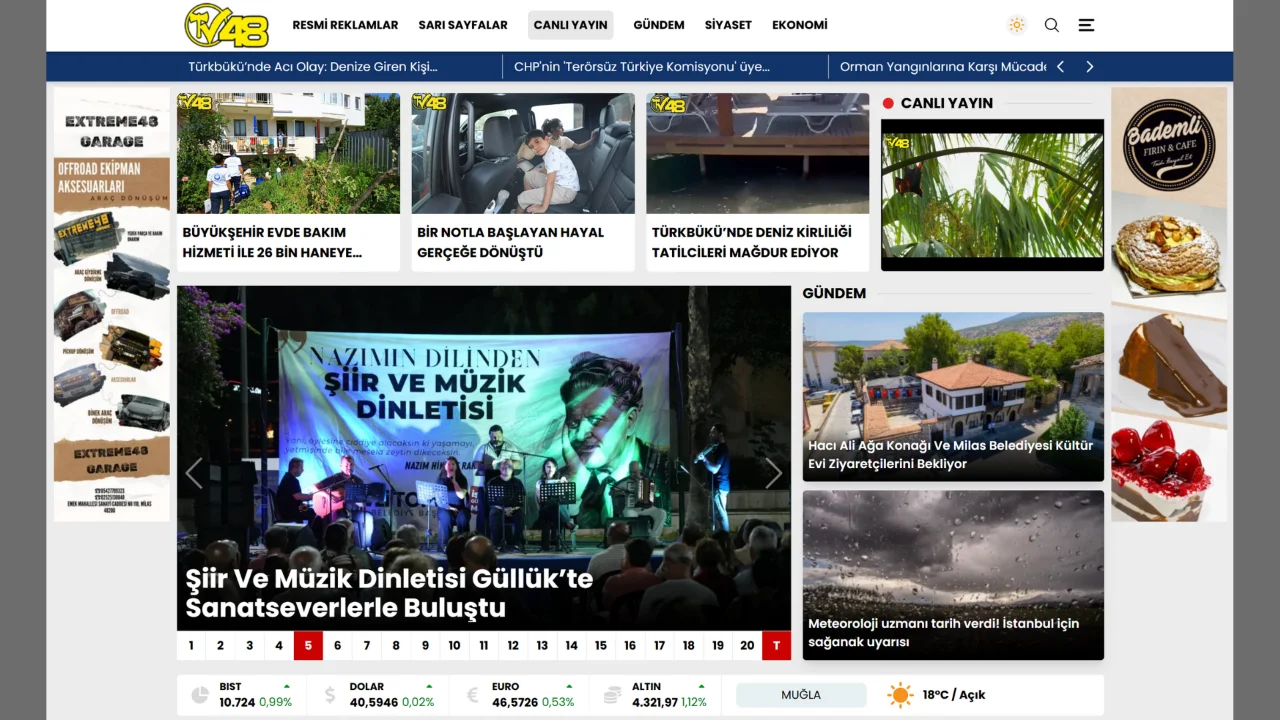Open the Hacı Ali Ağa Konağı news thumbnail
The image size is (1280, 720).
pyautogui.click(x=953, y=397)
